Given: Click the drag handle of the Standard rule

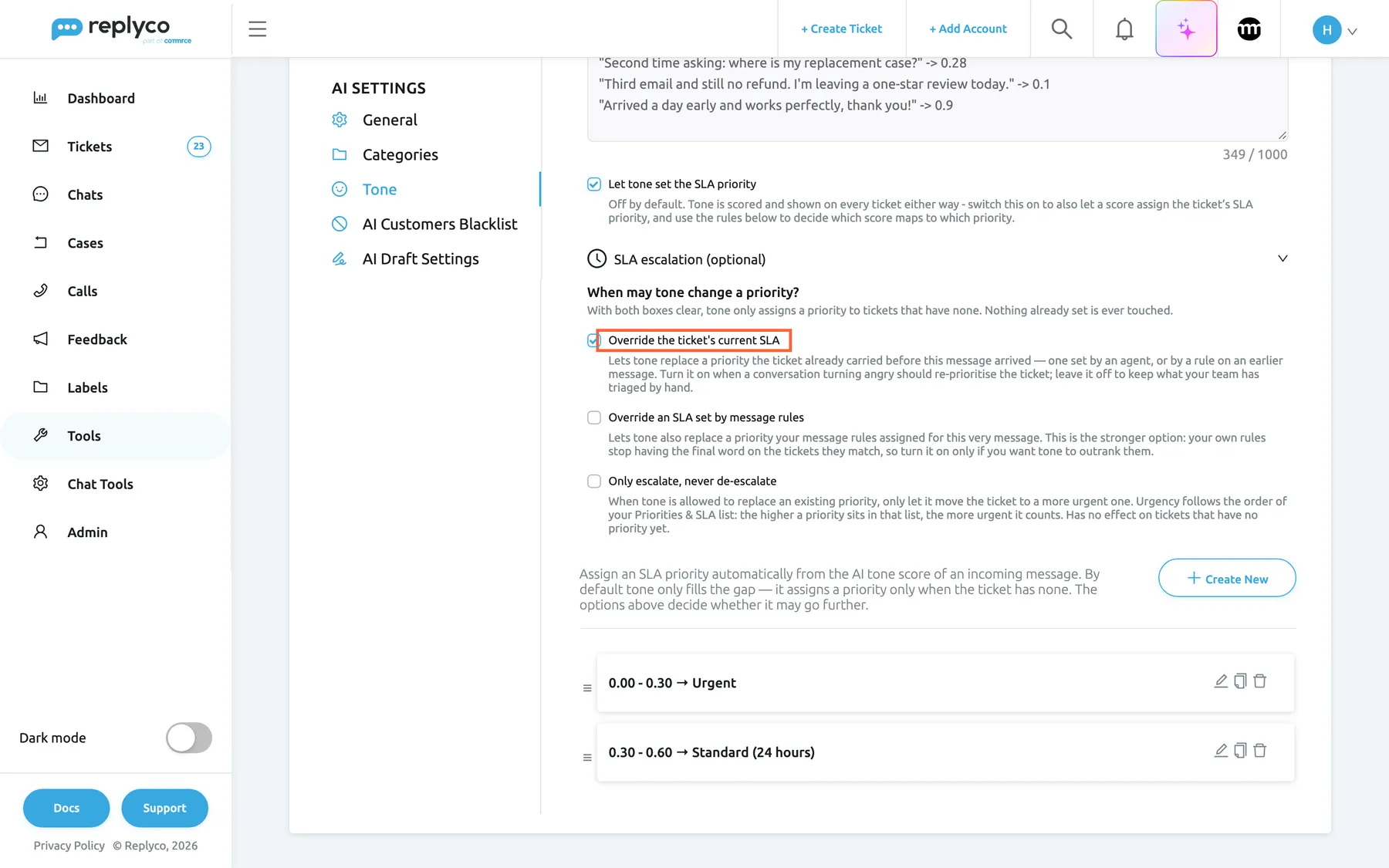Looking at the screenshot, I should tap(587, 757).
